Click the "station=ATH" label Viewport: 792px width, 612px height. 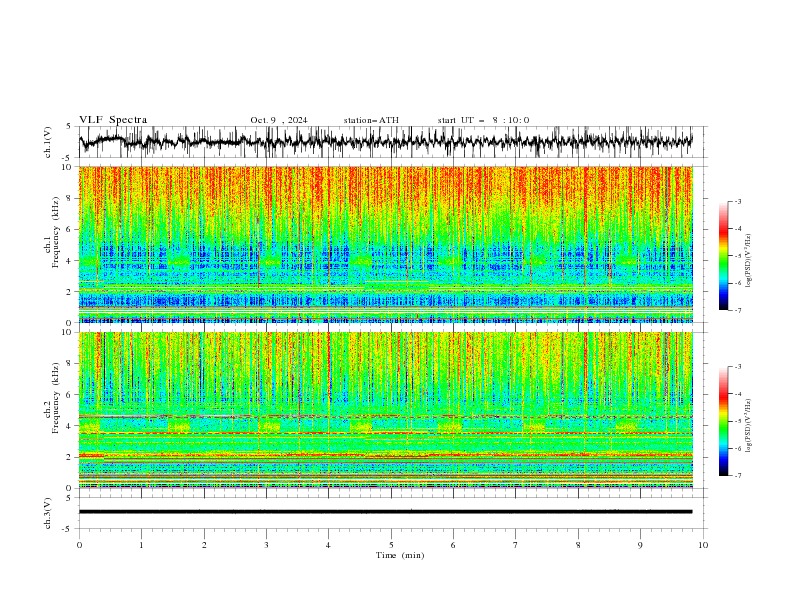tap(371, 120)
